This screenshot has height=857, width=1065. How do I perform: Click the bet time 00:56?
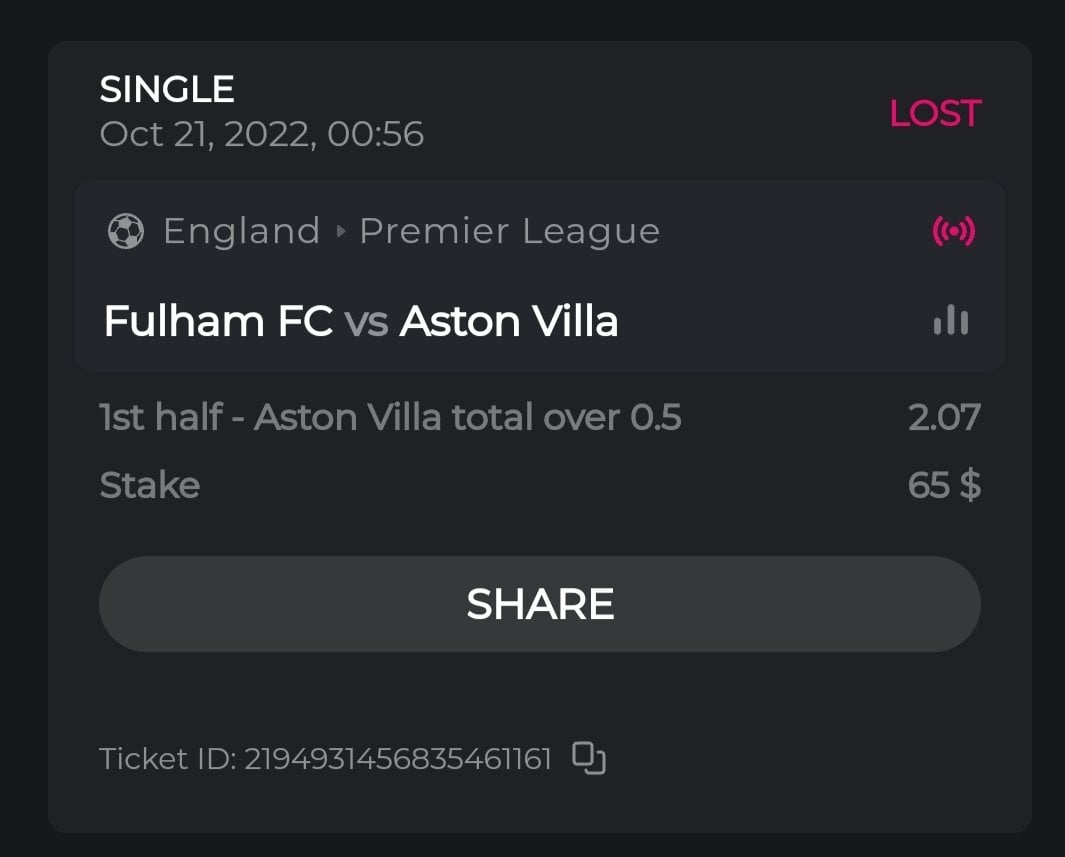pos(376,134)
